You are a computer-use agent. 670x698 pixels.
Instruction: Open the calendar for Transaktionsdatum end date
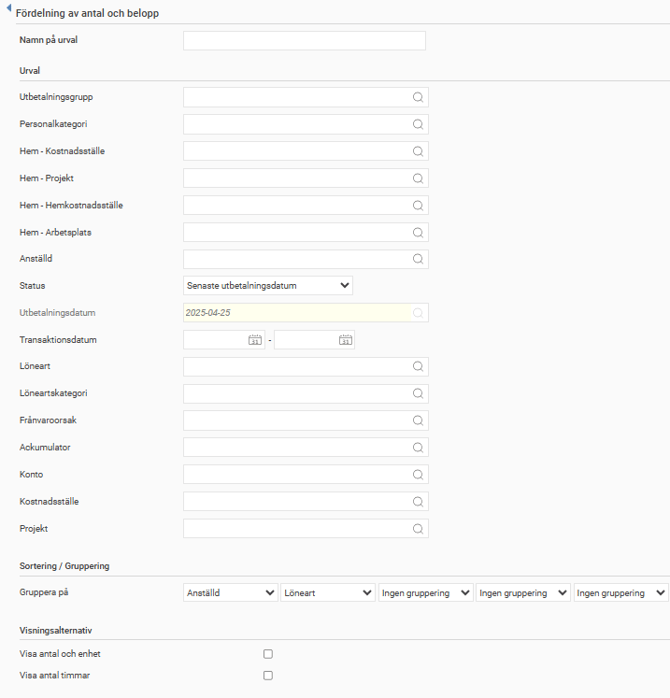click(x=345, y=340)
